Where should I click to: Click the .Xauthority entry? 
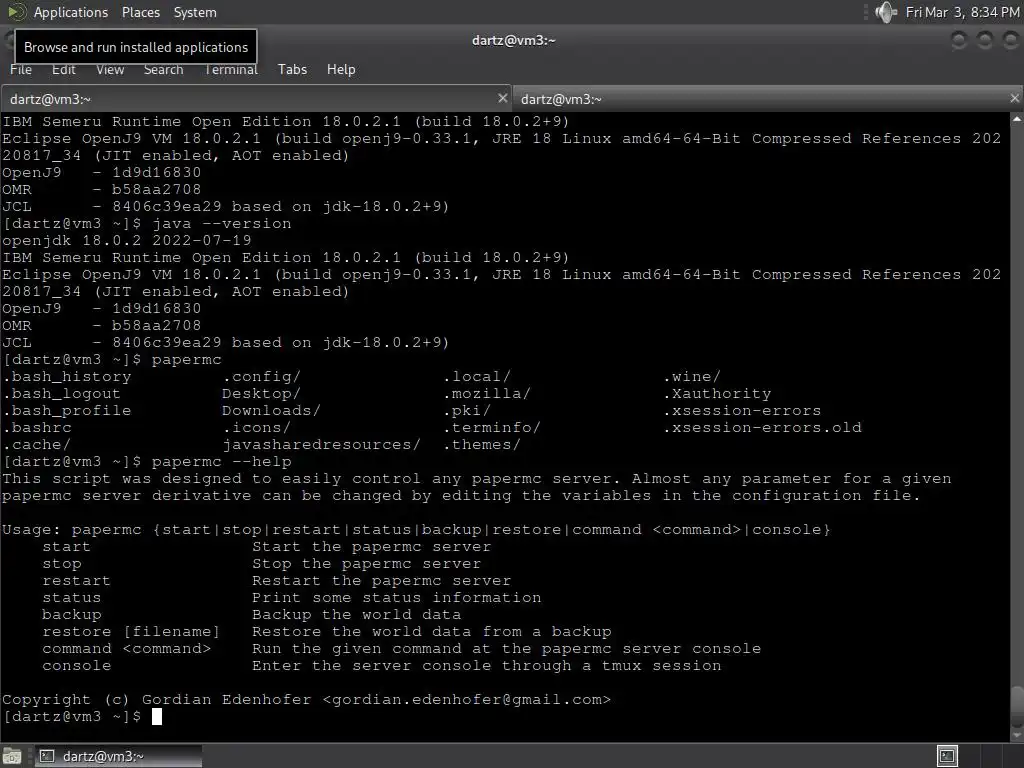[717, 394]
